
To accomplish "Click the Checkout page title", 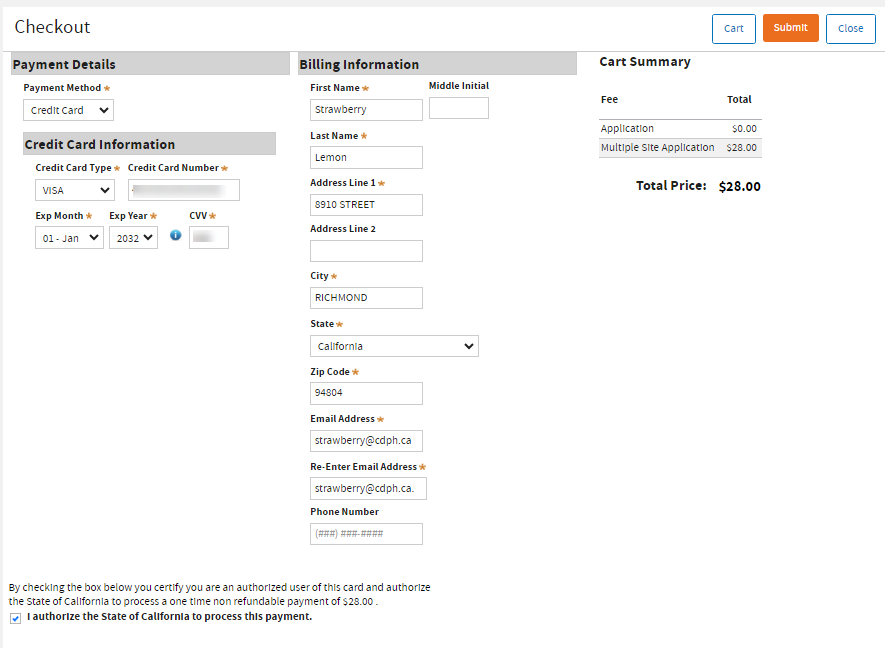I will tap(52, 27).
